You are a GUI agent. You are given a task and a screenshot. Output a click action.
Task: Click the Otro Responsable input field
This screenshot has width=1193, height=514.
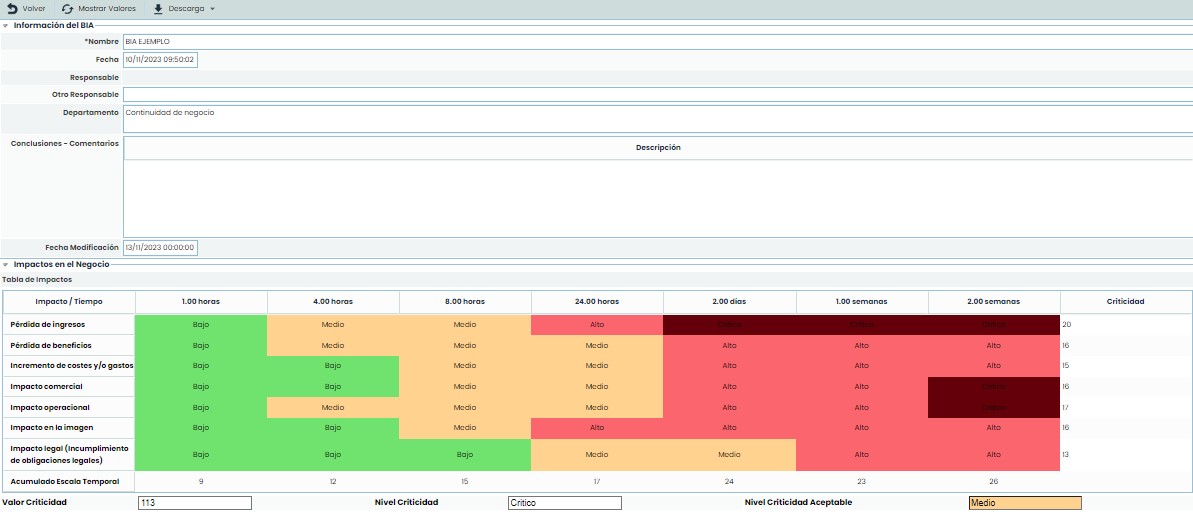coord(656,94)
